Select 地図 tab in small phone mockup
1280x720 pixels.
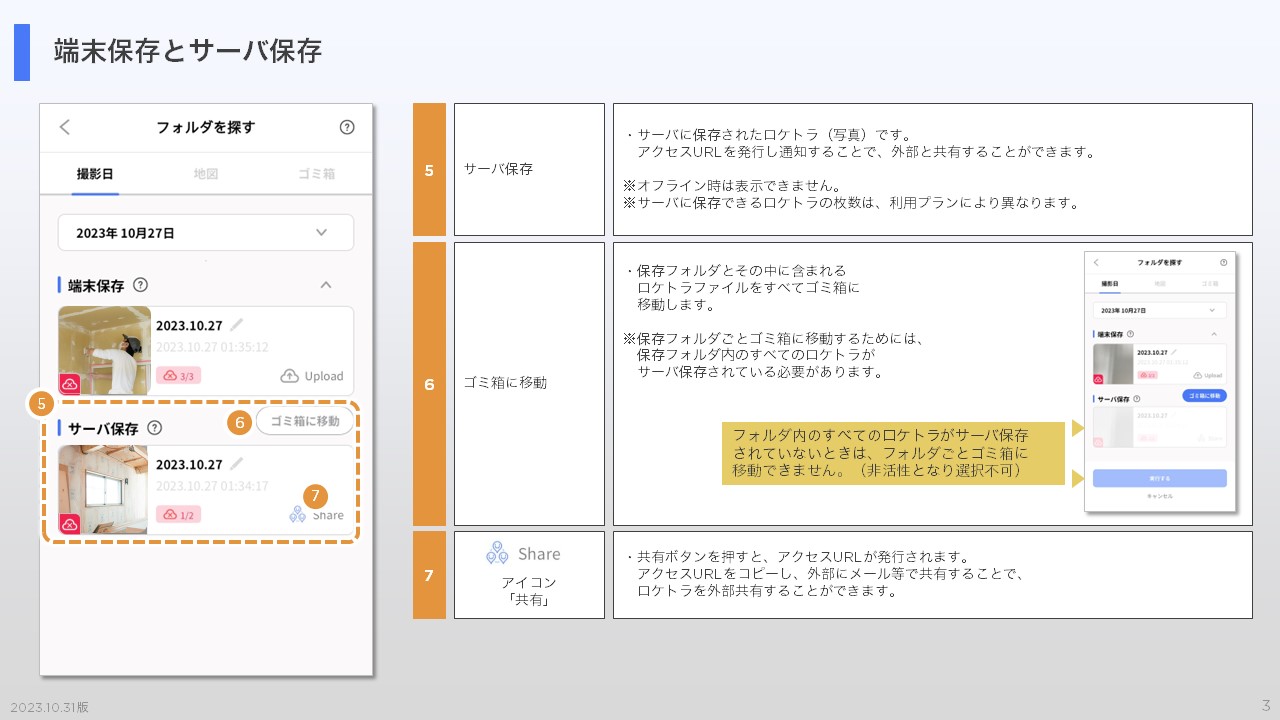tap(1160, 284)
